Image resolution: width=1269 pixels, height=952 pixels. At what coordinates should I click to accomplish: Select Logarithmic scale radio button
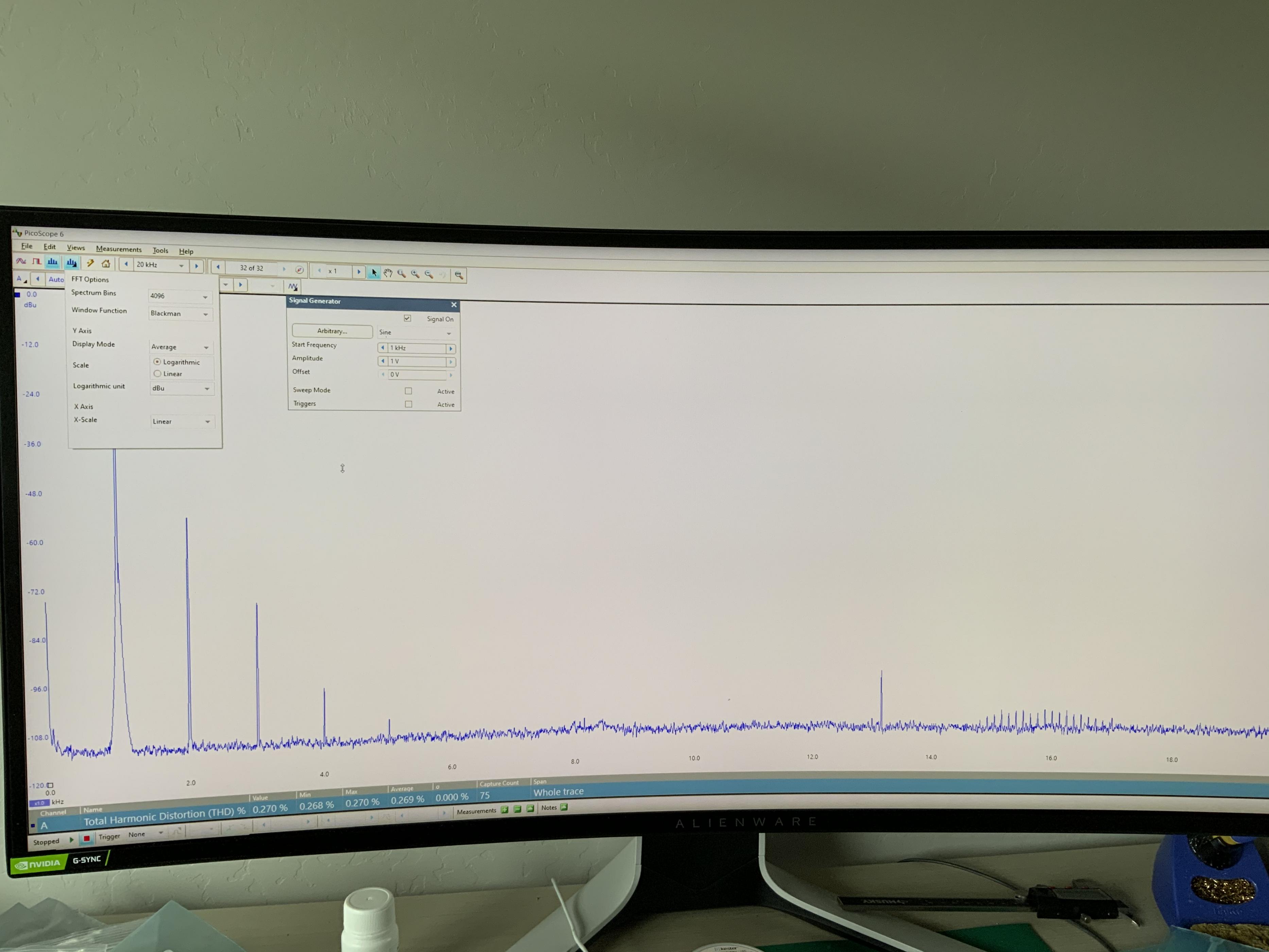157,361
